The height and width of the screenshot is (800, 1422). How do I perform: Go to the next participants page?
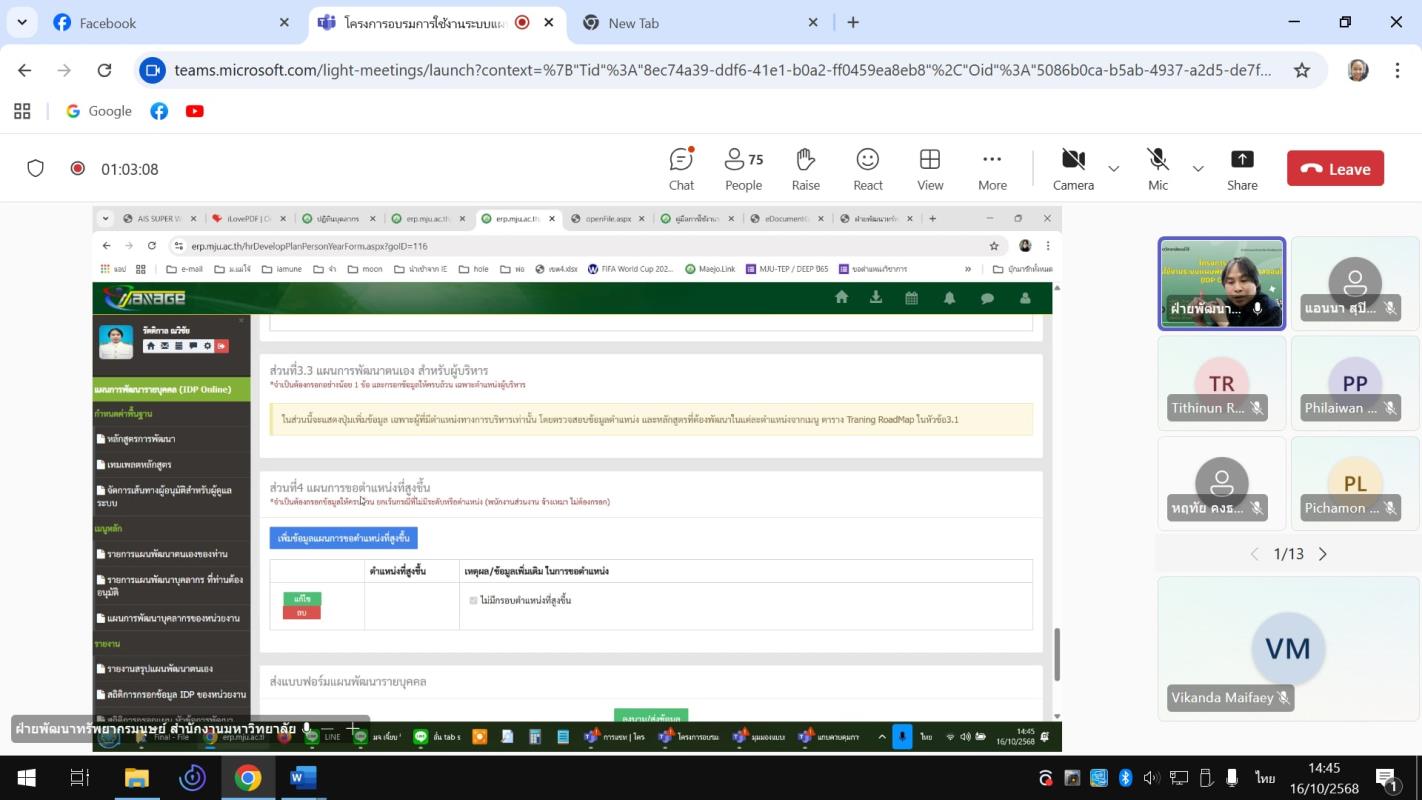[x=1323, y=554]
